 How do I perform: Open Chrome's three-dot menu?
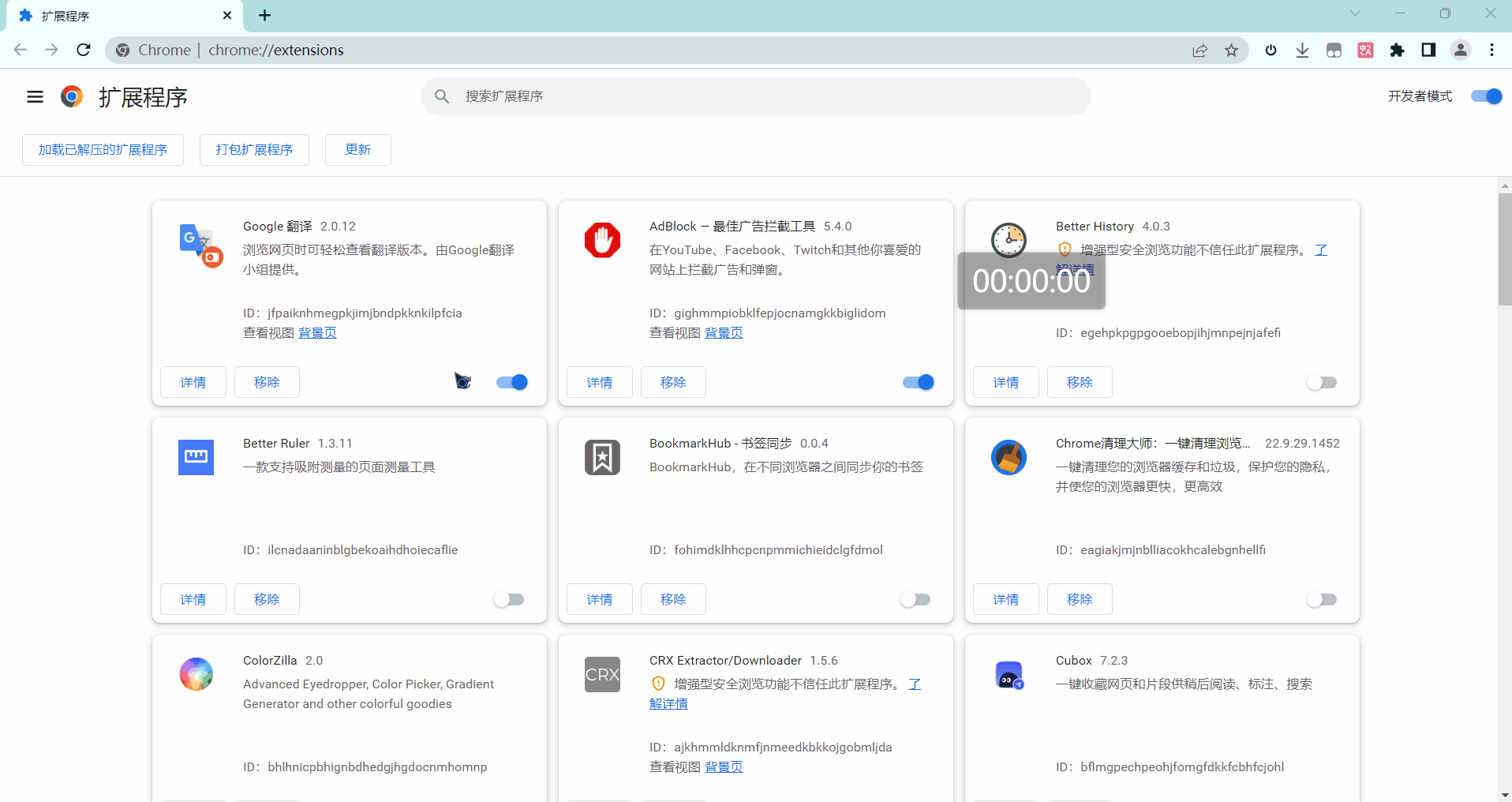[x=1491, y=51]
